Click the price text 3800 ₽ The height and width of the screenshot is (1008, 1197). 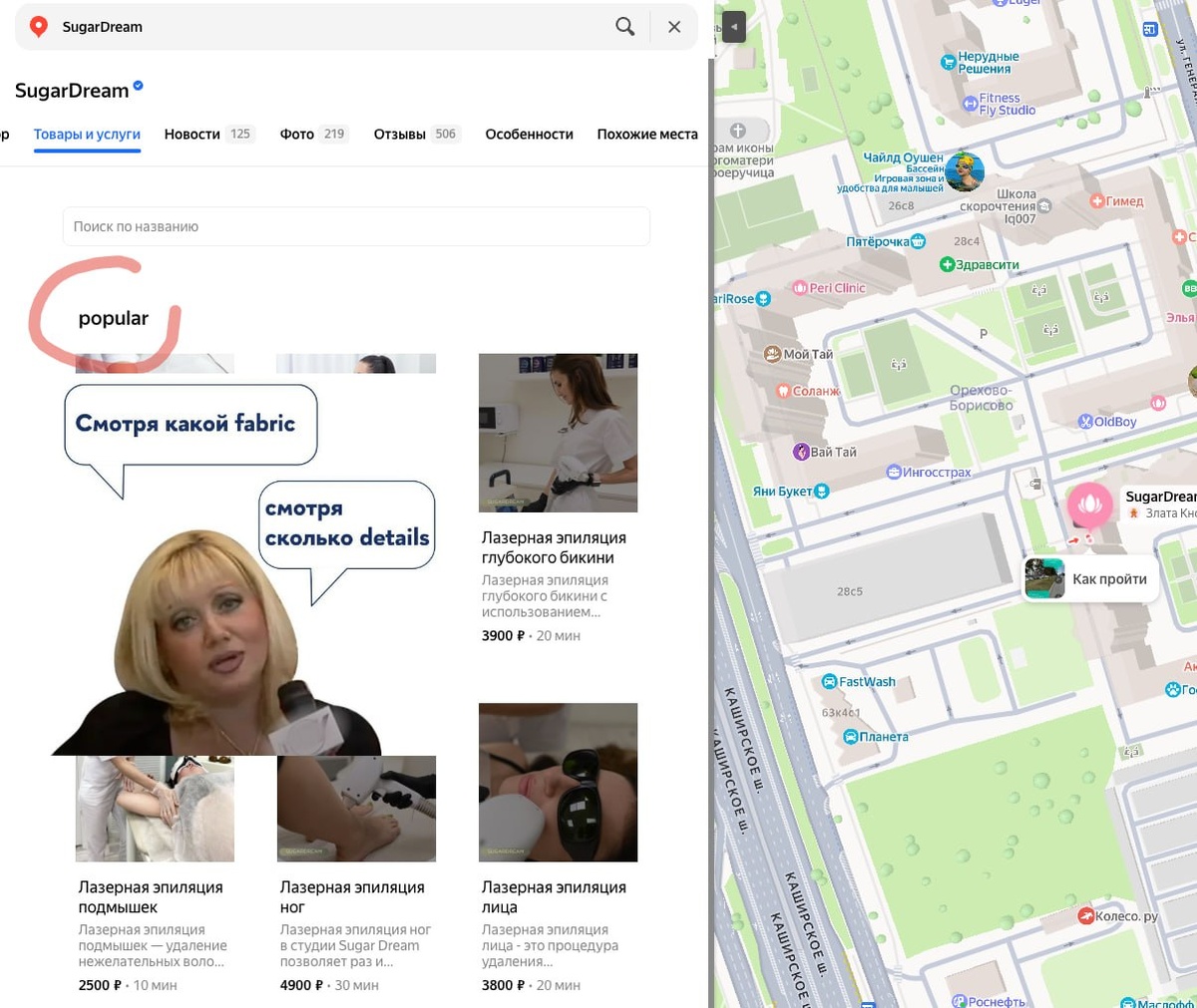click(503, 985)
